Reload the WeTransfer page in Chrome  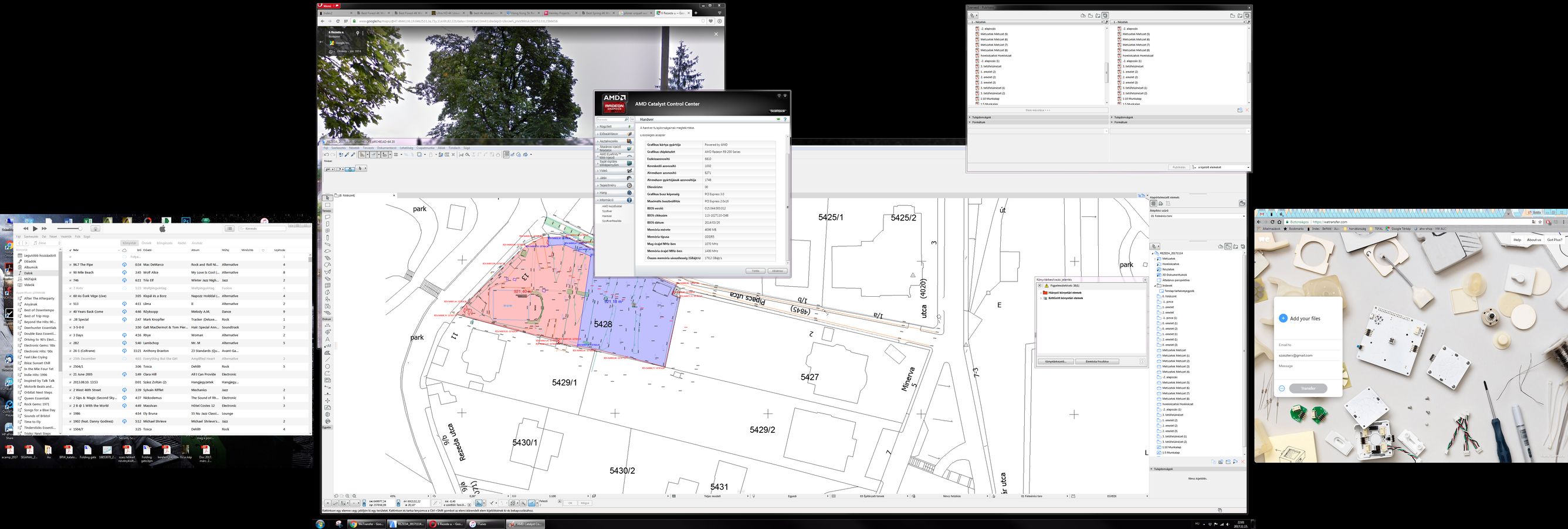coord(1272,222)
